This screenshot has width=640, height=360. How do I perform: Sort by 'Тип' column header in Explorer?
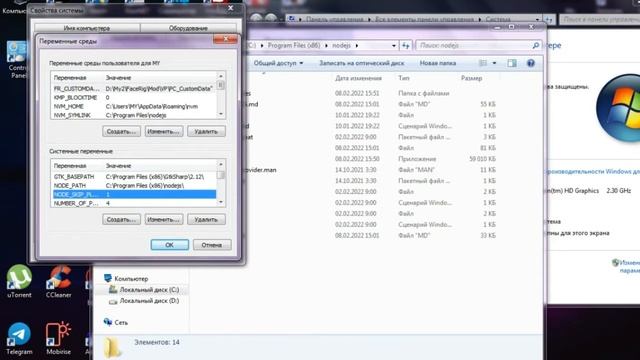point(404,78)
